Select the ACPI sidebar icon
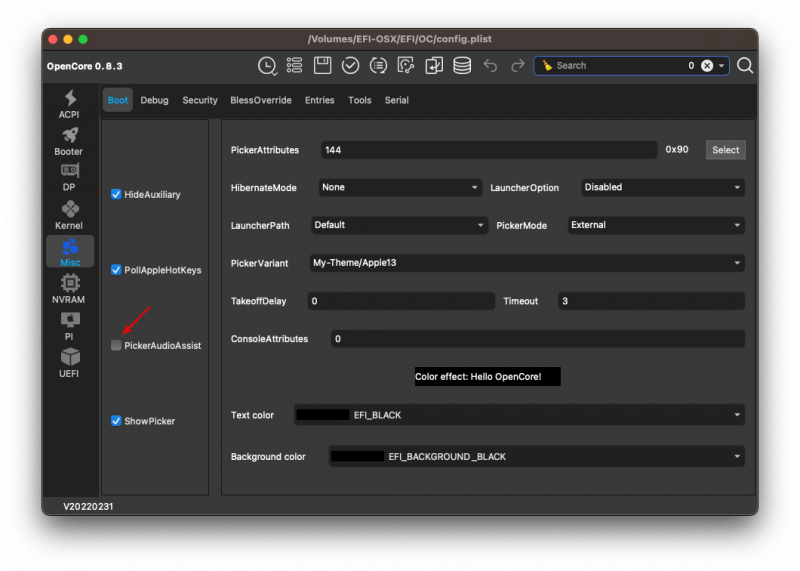This screenshot has width=800, height=571. click(x=69, y=104)
